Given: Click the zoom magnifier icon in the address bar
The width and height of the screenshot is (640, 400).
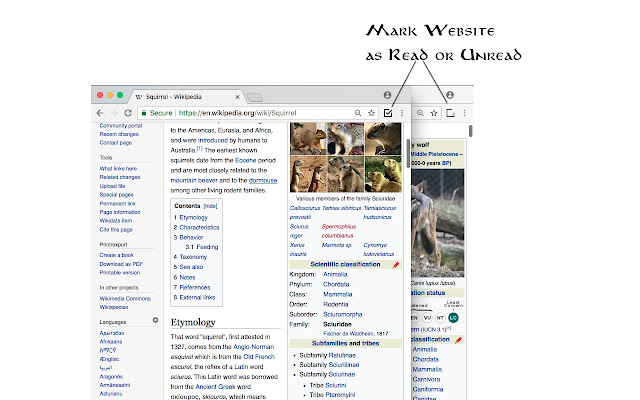Looking at the screenshot, I should coord(358,113).
